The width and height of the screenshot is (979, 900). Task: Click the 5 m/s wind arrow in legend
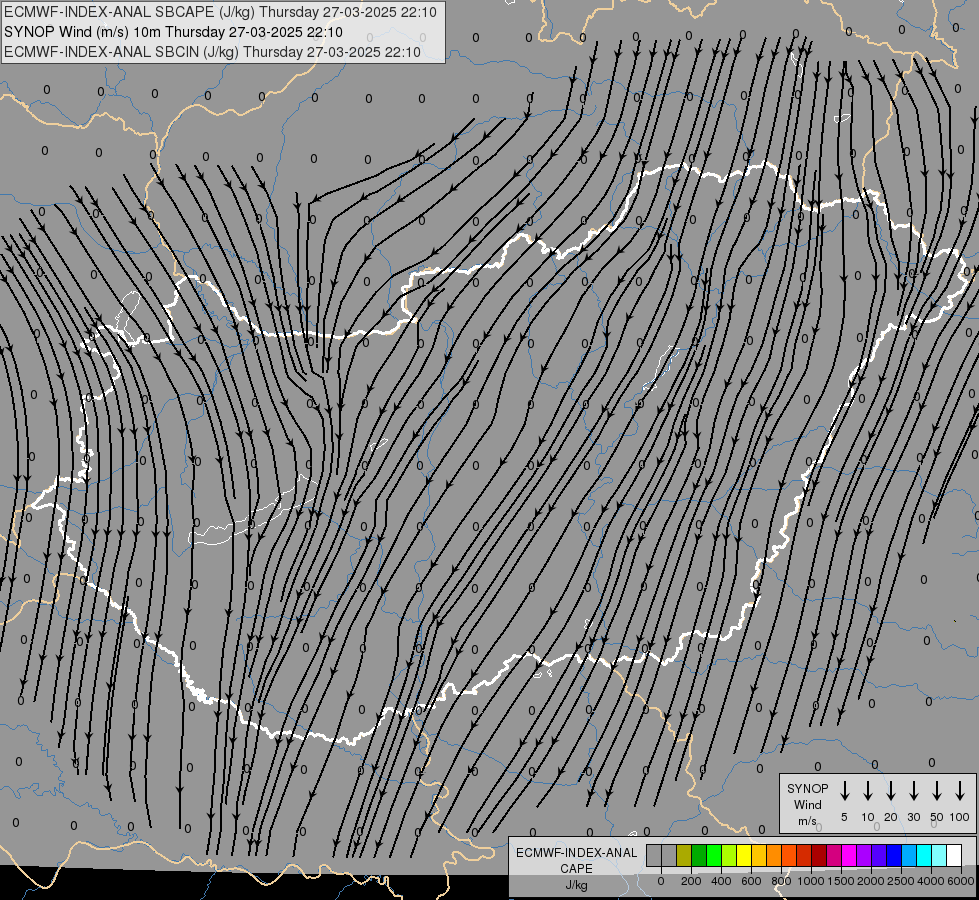tap(844, 790)
